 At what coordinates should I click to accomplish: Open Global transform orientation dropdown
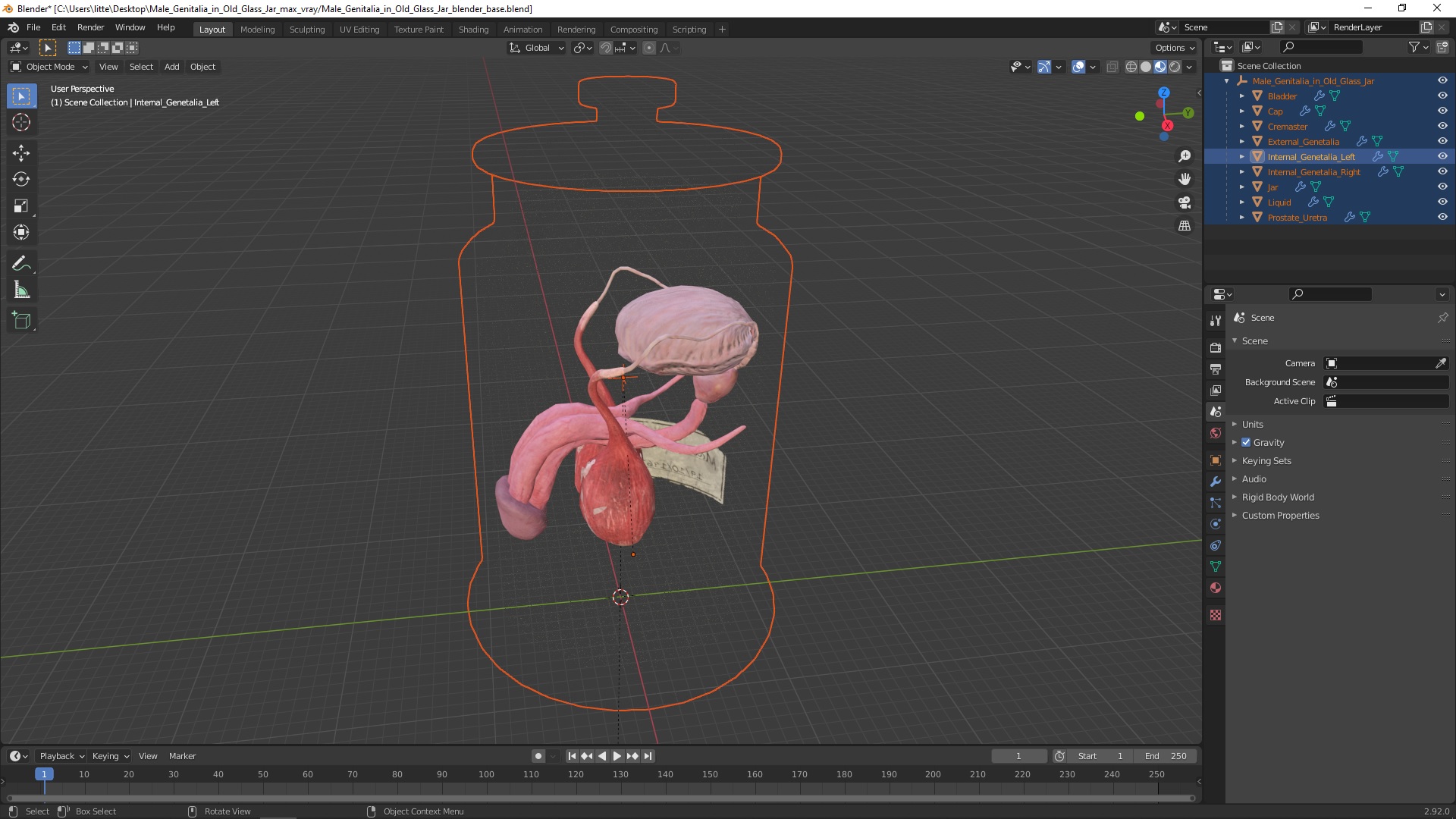537,48
